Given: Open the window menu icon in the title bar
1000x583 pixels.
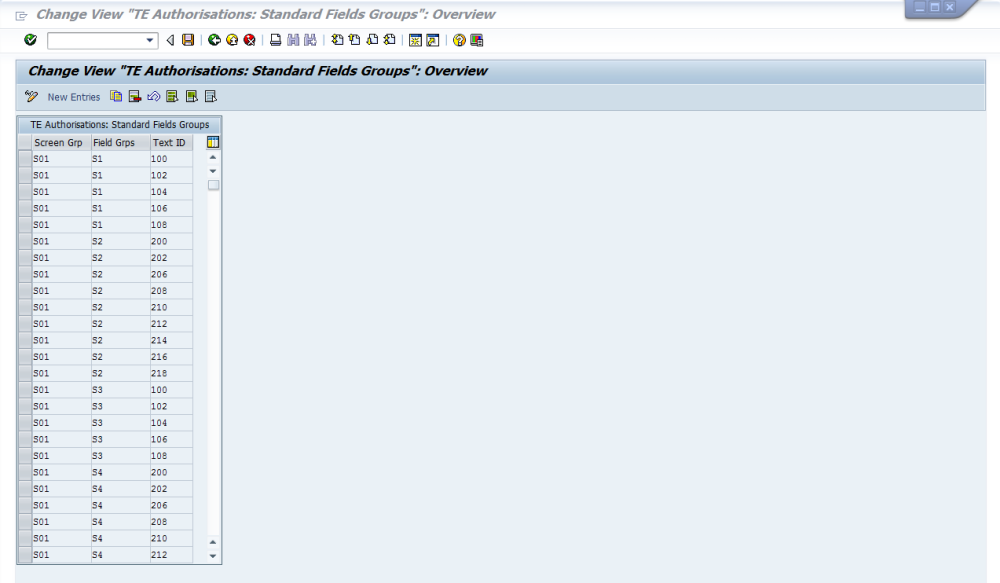Looking at the screenshot, I should (x=21, y=16).
